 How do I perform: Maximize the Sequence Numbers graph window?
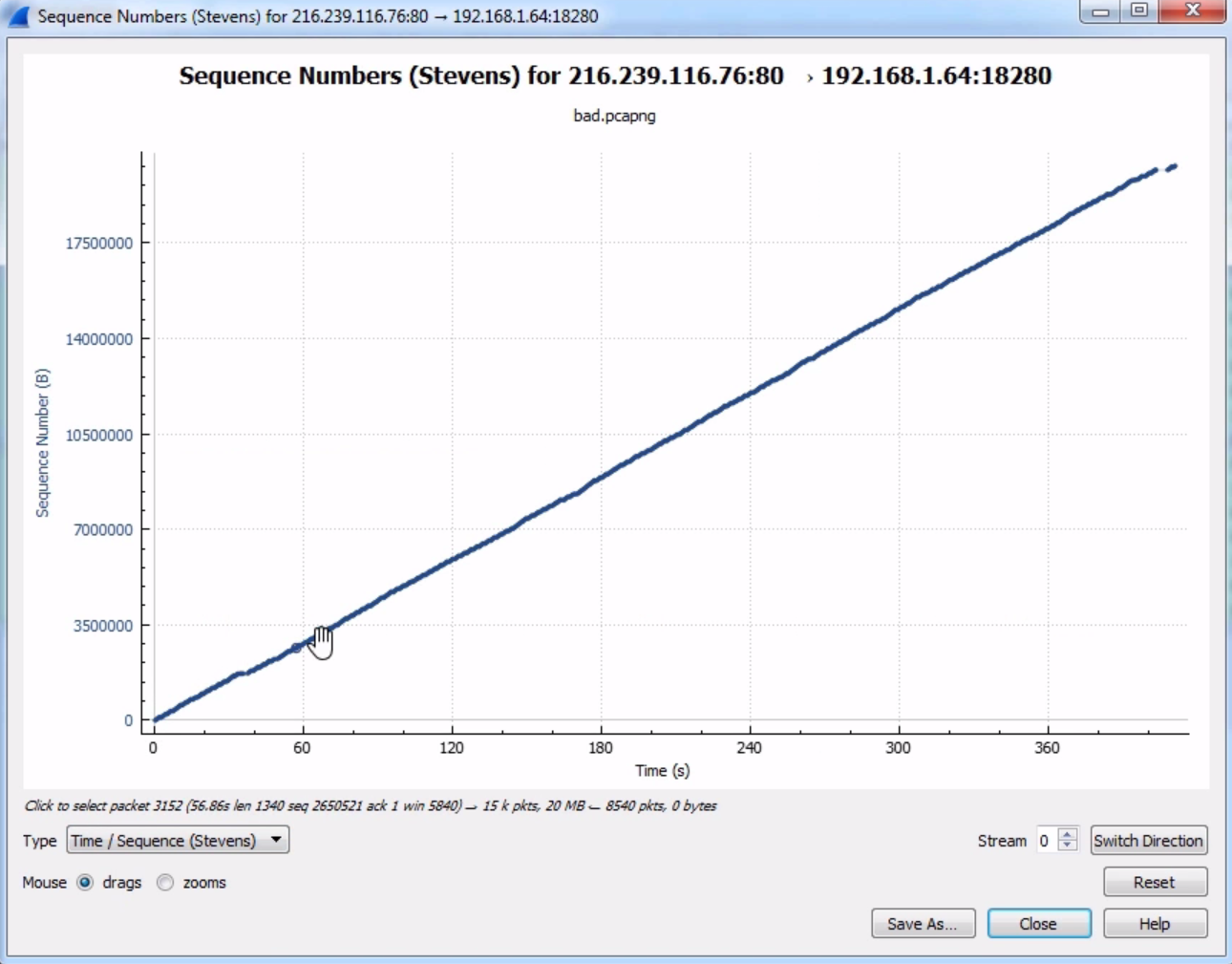1139,11
